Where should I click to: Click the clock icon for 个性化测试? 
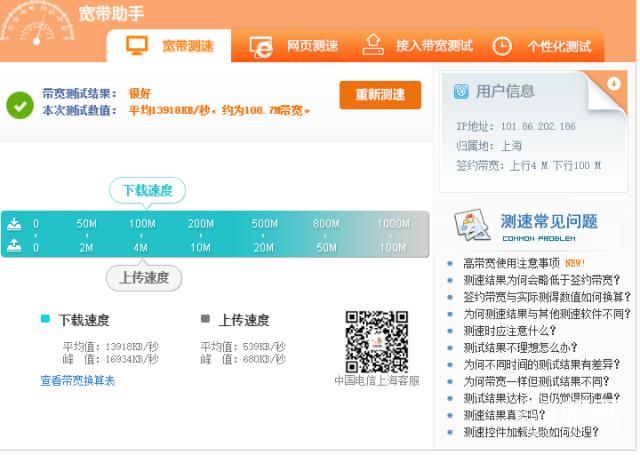click(502, 46)
